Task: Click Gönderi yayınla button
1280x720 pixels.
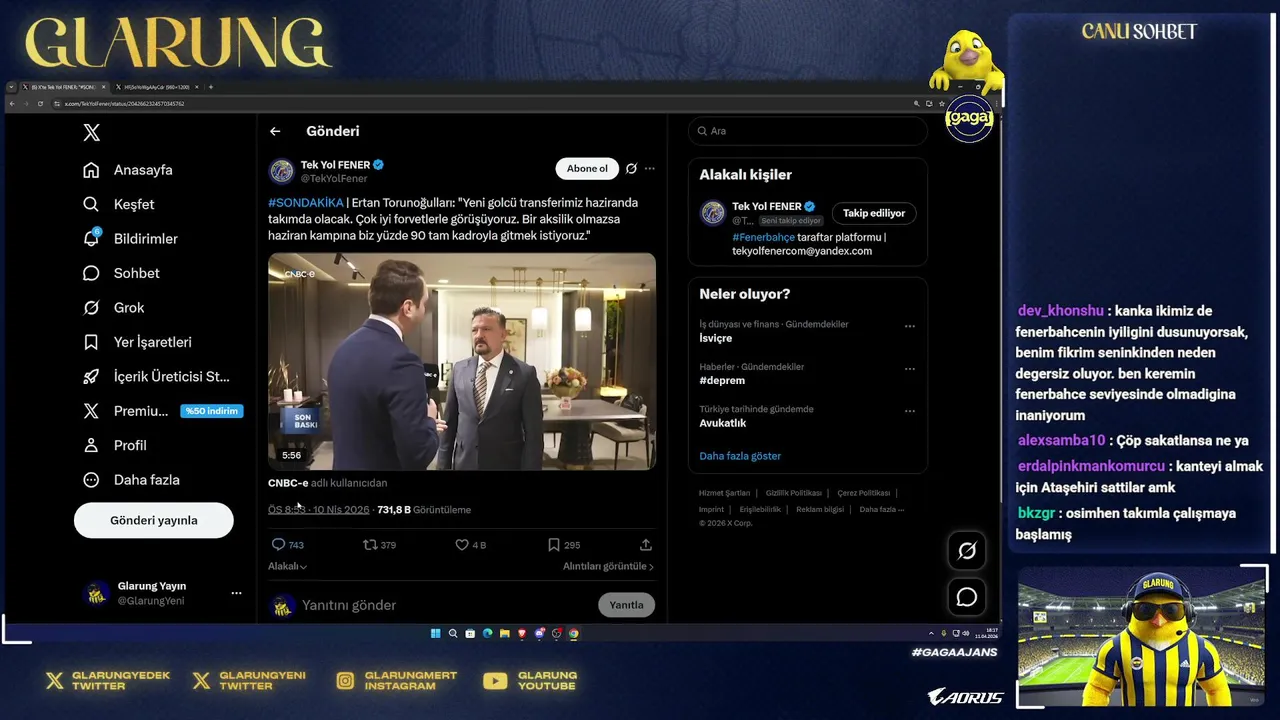Action: coord(154,520)
